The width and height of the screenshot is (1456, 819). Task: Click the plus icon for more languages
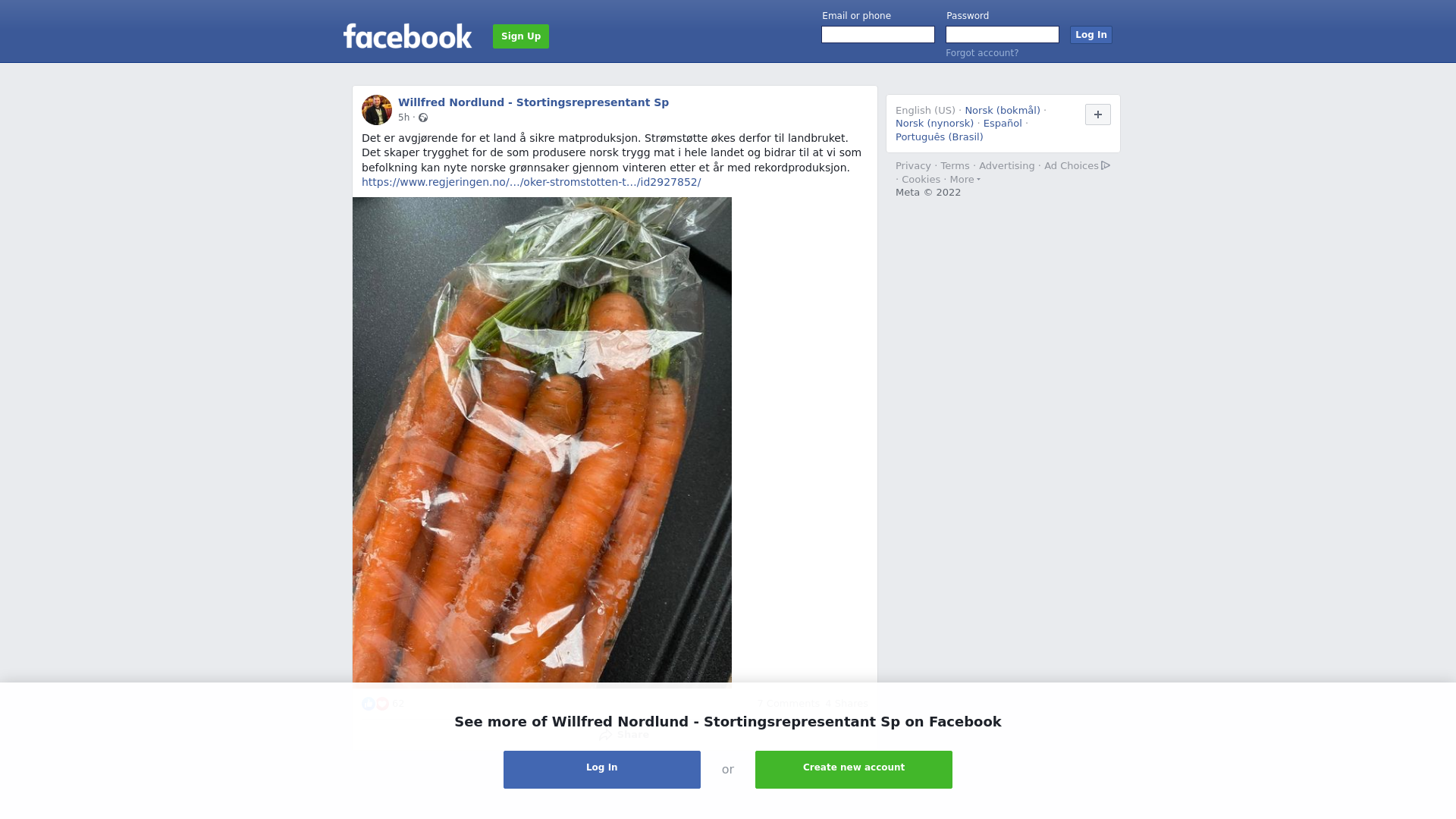point(1098,115)
